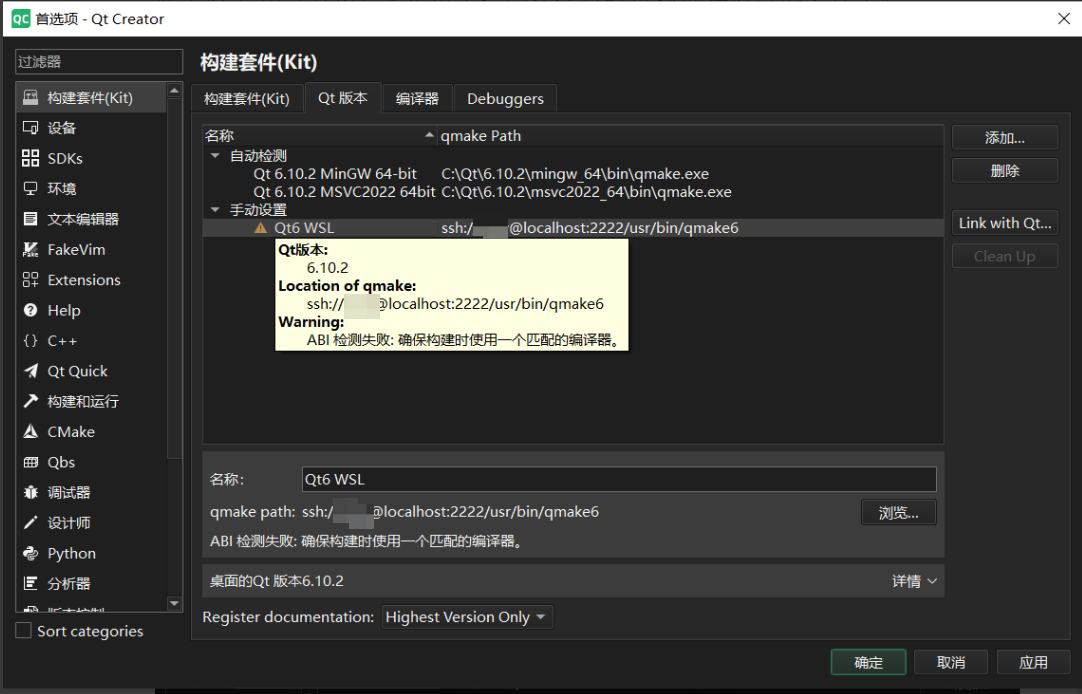Click the 添加... button
The height and width of the screenshot is (694, 1082).
1005,137
